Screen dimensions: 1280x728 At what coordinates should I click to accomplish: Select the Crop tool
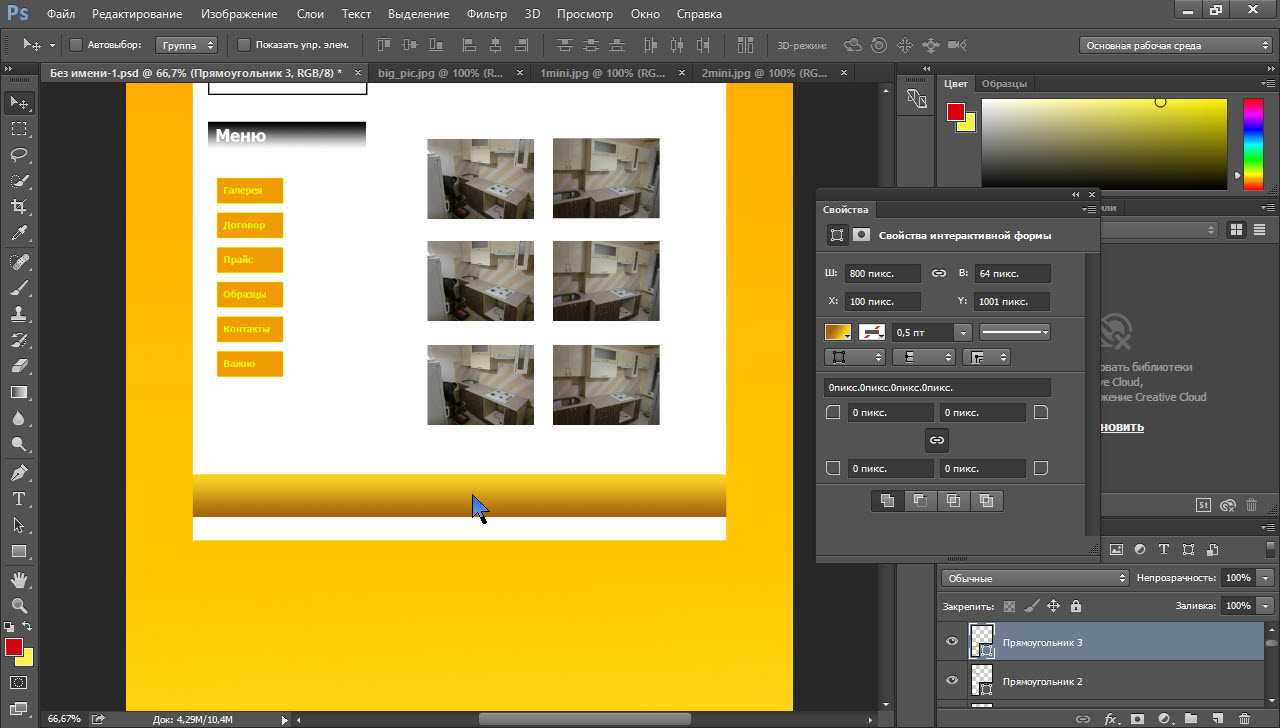point(19,207)
